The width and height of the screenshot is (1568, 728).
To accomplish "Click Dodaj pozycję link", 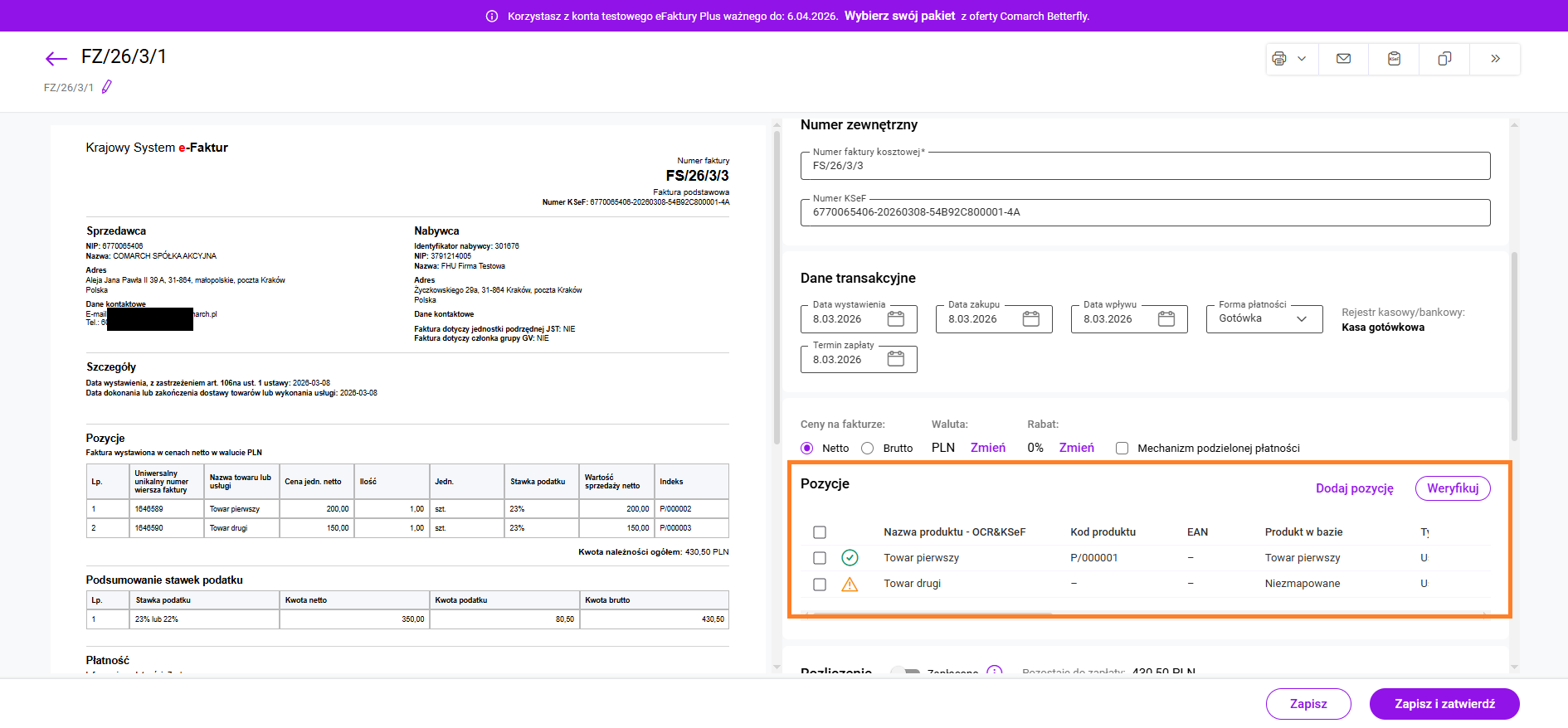I will click(x=1354, y=488).
